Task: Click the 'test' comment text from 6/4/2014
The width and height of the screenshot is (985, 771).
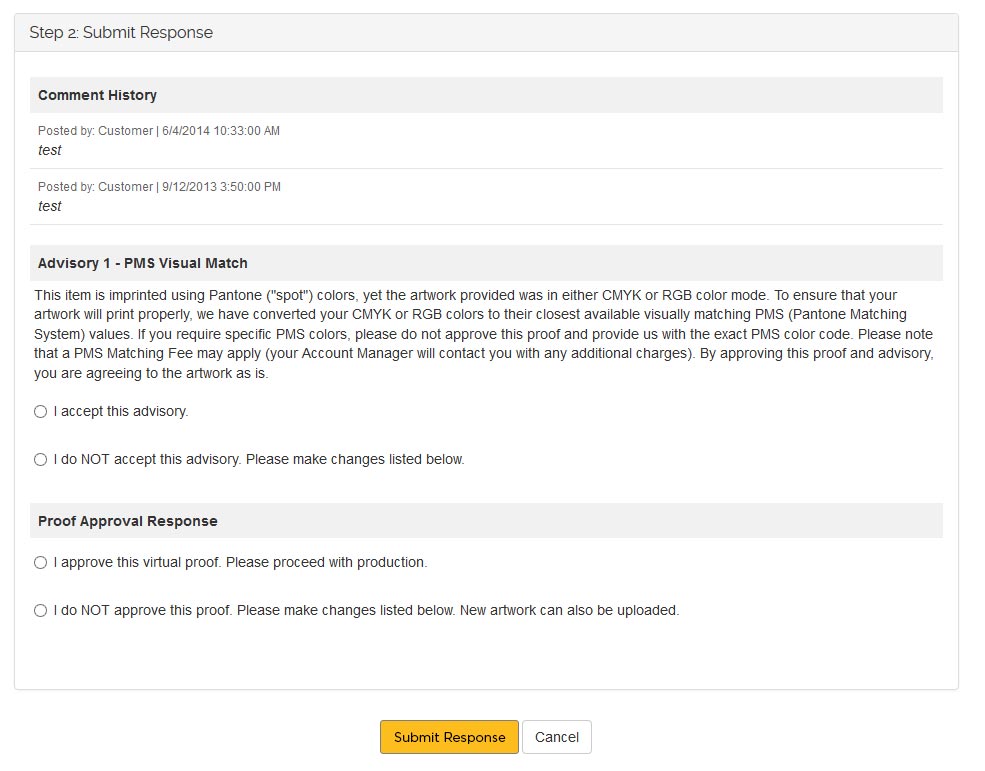Action: click(x=50, y=150)
